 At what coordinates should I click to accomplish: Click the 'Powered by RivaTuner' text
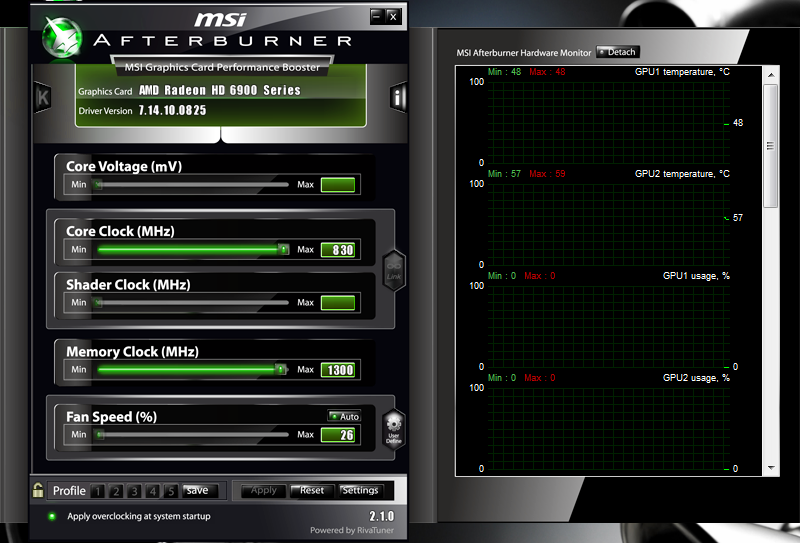tap(352, 530)
